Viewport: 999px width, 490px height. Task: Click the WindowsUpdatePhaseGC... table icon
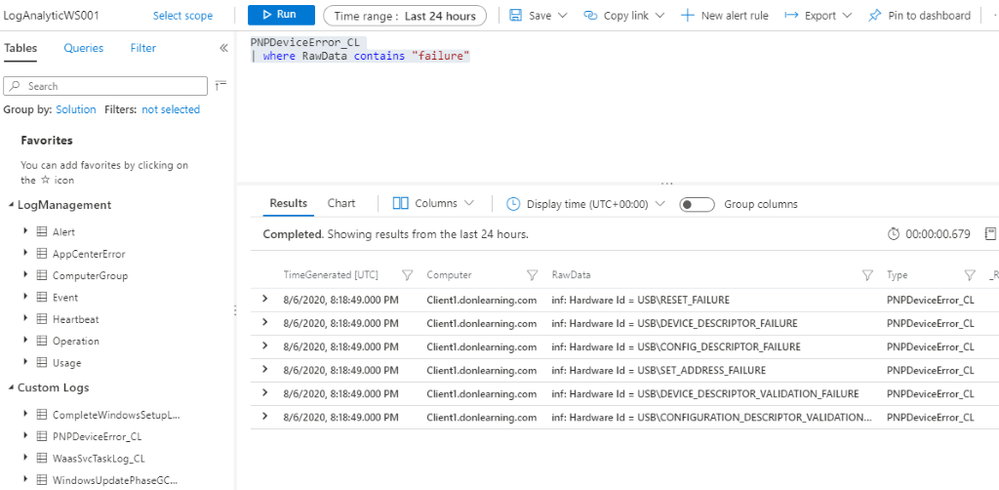tap(42, 480)
